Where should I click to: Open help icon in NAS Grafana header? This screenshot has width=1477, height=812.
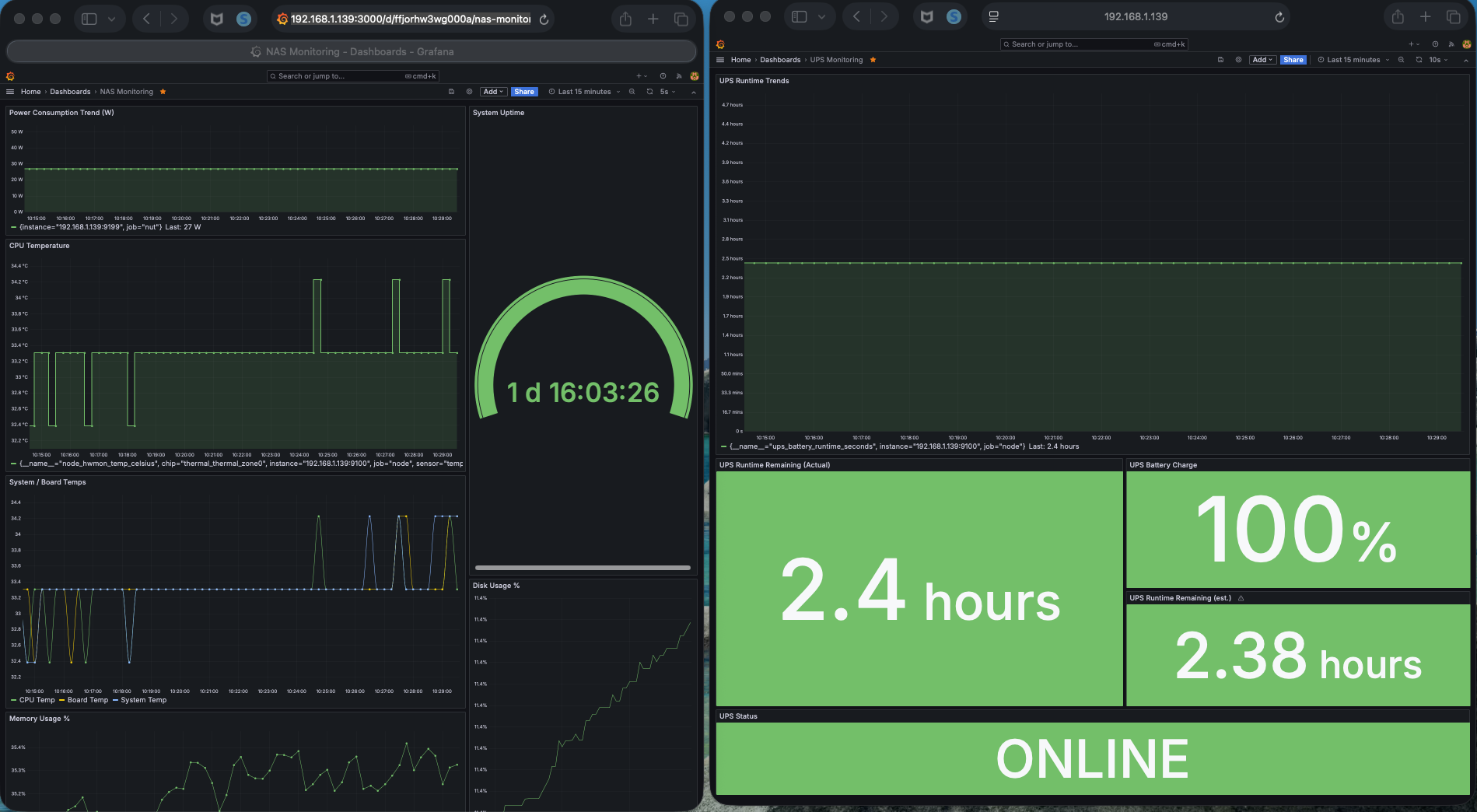(x=663, y=76)
